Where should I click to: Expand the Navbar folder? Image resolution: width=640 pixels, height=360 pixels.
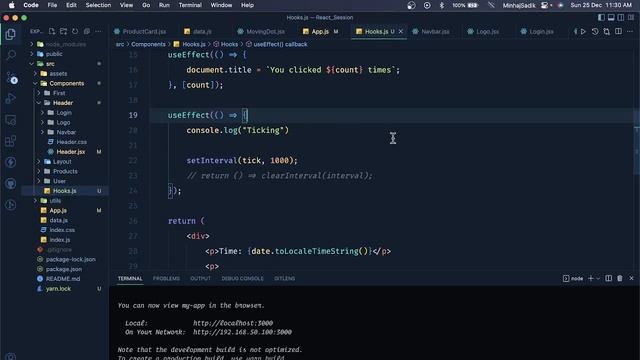(42, 132)
